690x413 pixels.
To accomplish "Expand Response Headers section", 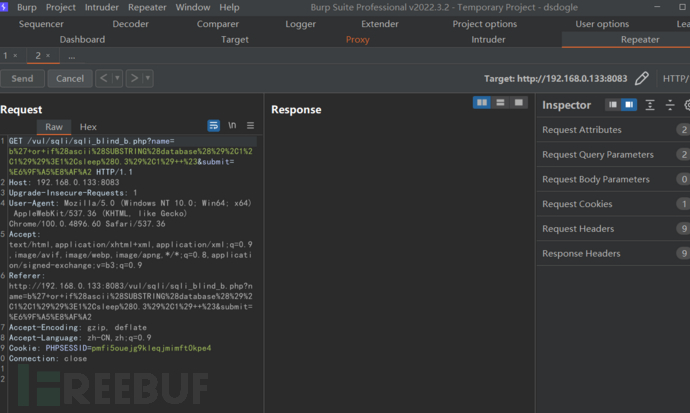I will (613, 253).
